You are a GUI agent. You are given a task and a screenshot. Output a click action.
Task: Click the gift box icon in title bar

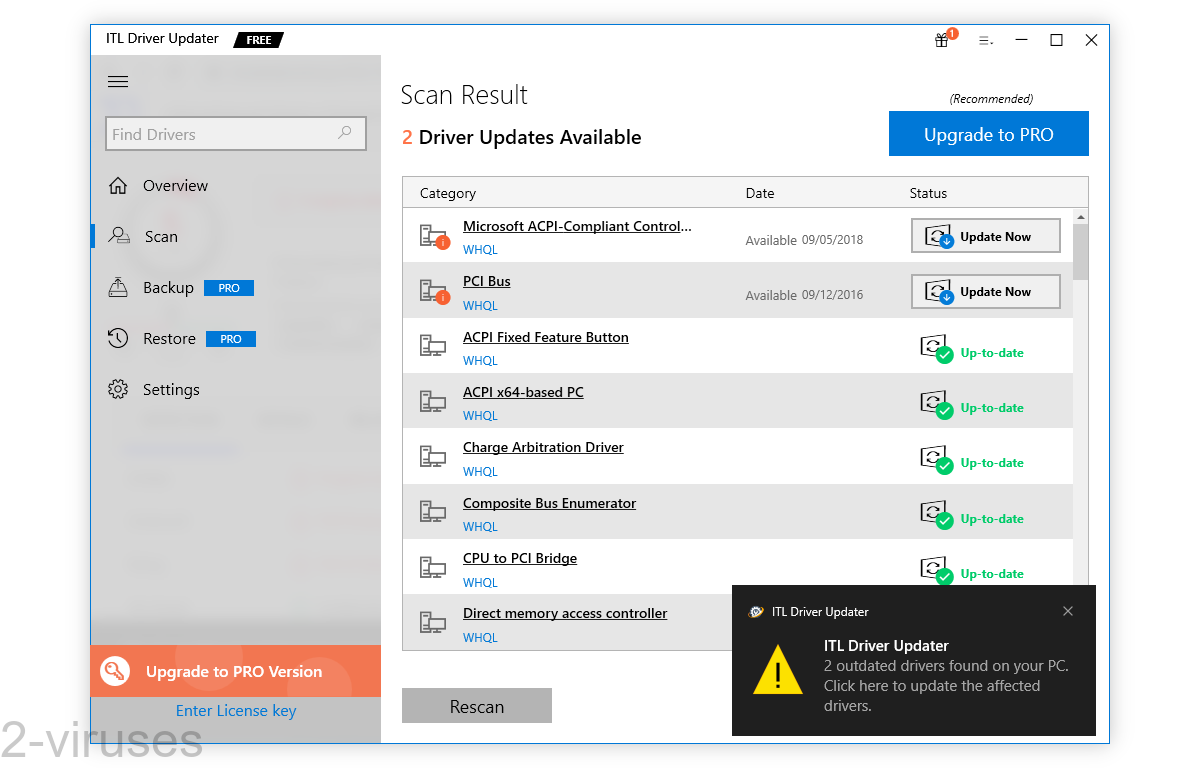941,40
